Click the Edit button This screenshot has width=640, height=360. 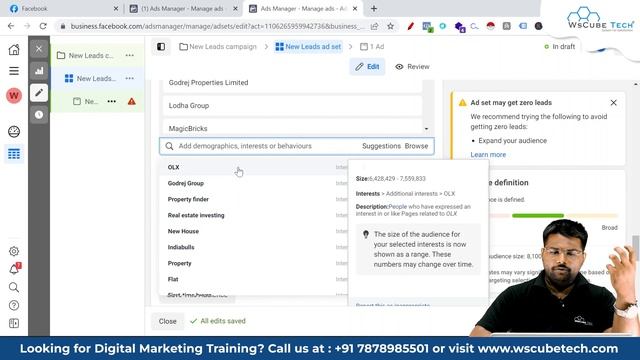[367, 67]
